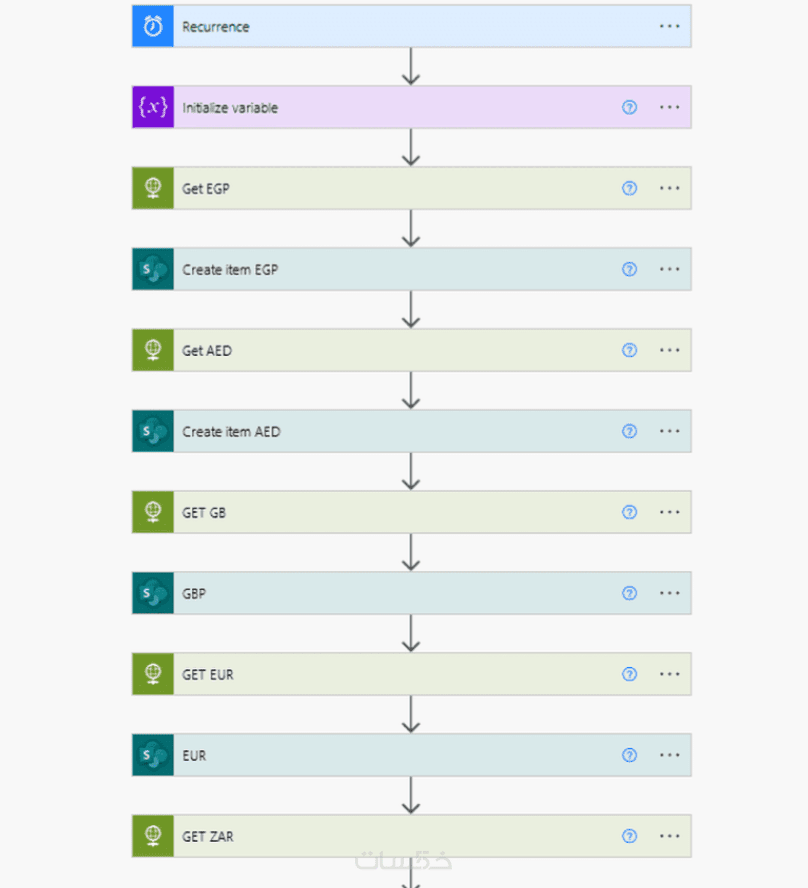Click the GBP SharePoint action icon

[x=153, y=593]
